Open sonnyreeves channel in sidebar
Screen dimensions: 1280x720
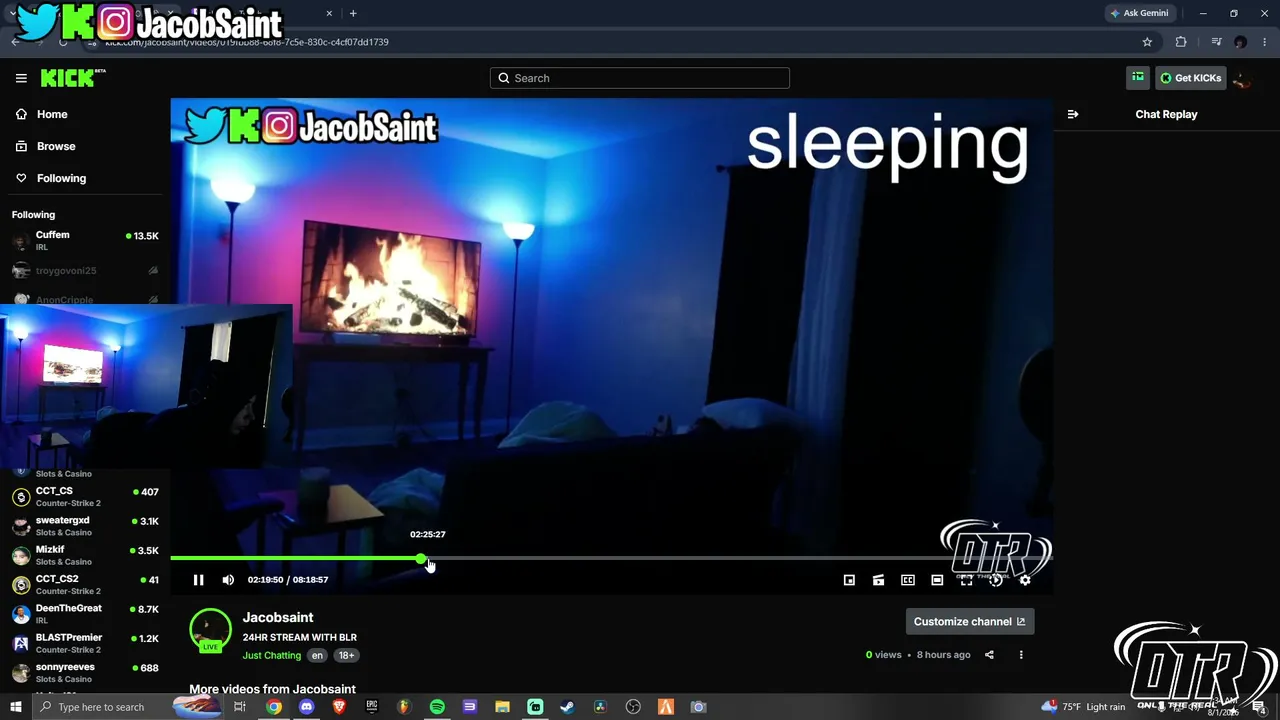click(85, 673)
